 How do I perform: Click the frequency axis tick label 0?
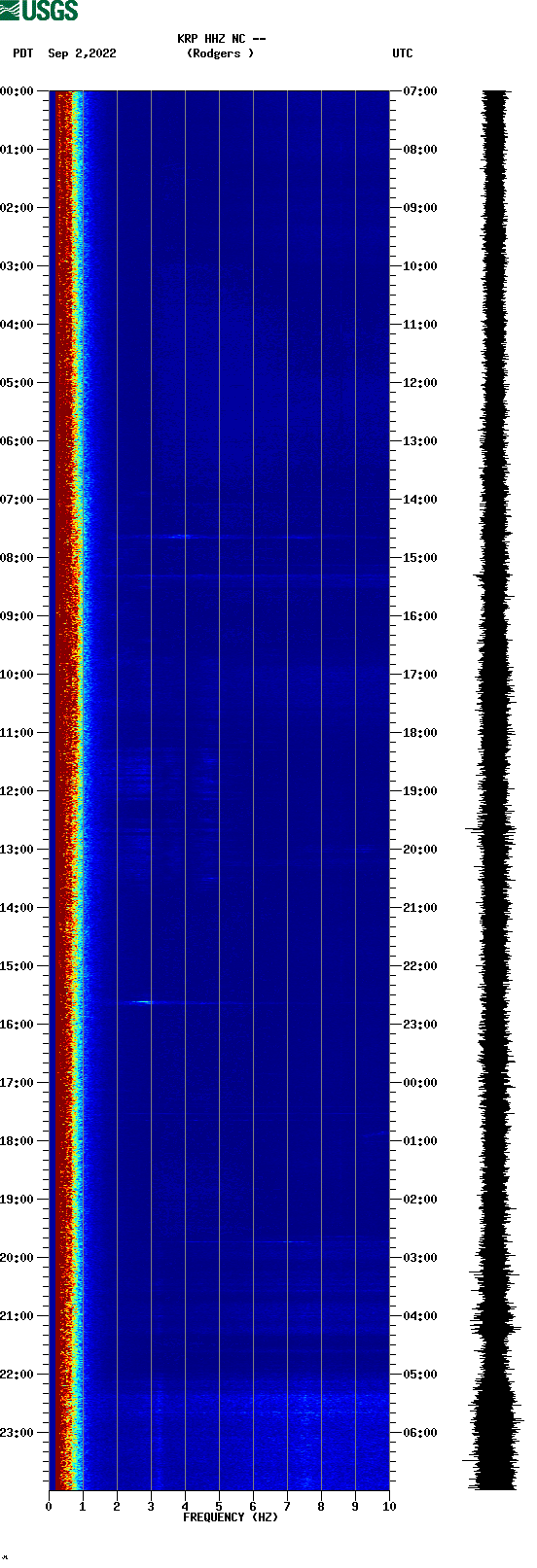(x=49, y=1507)
